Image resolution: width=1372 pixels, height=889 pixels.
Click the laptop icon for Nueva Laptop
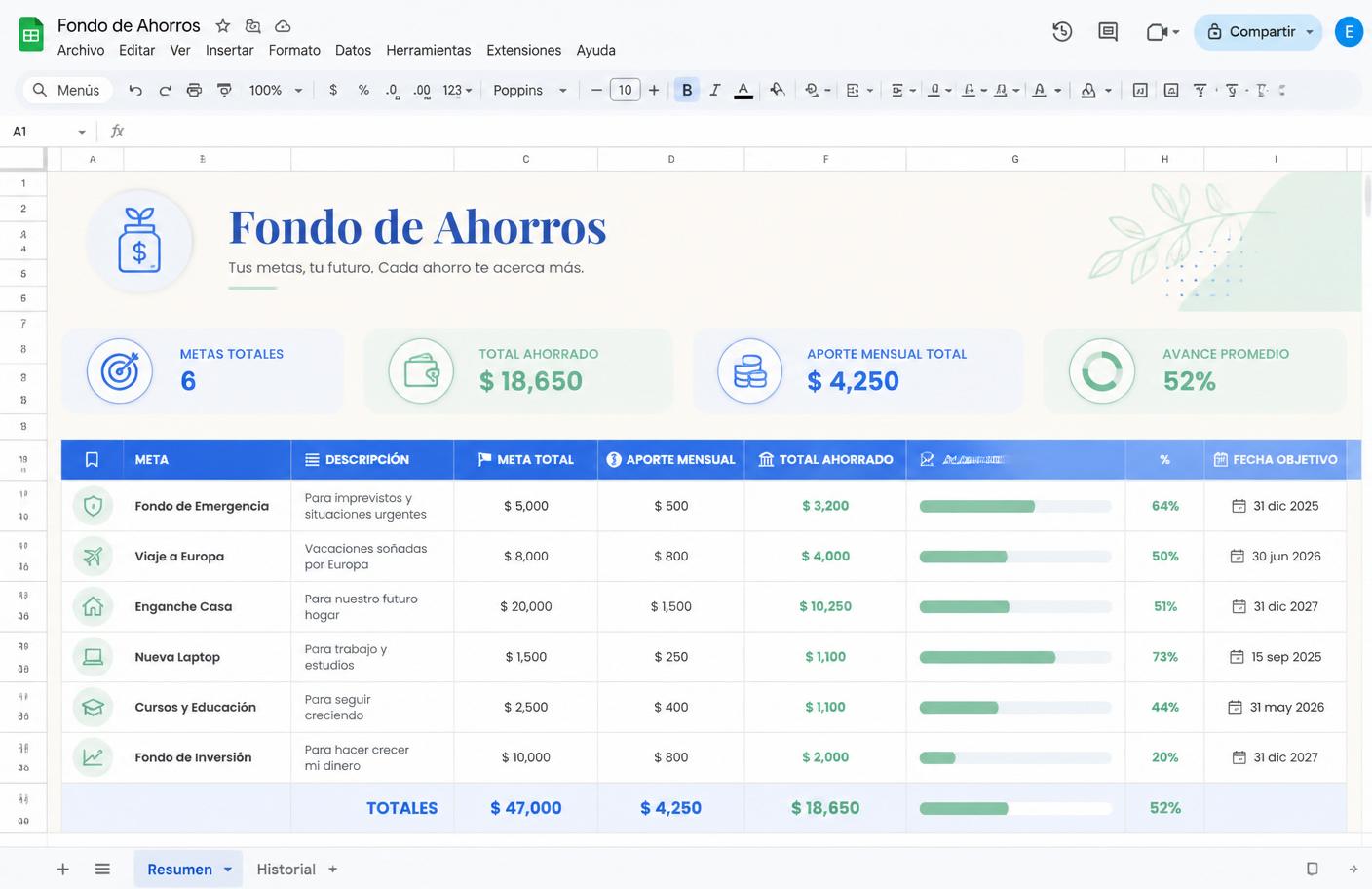[93, 657]
